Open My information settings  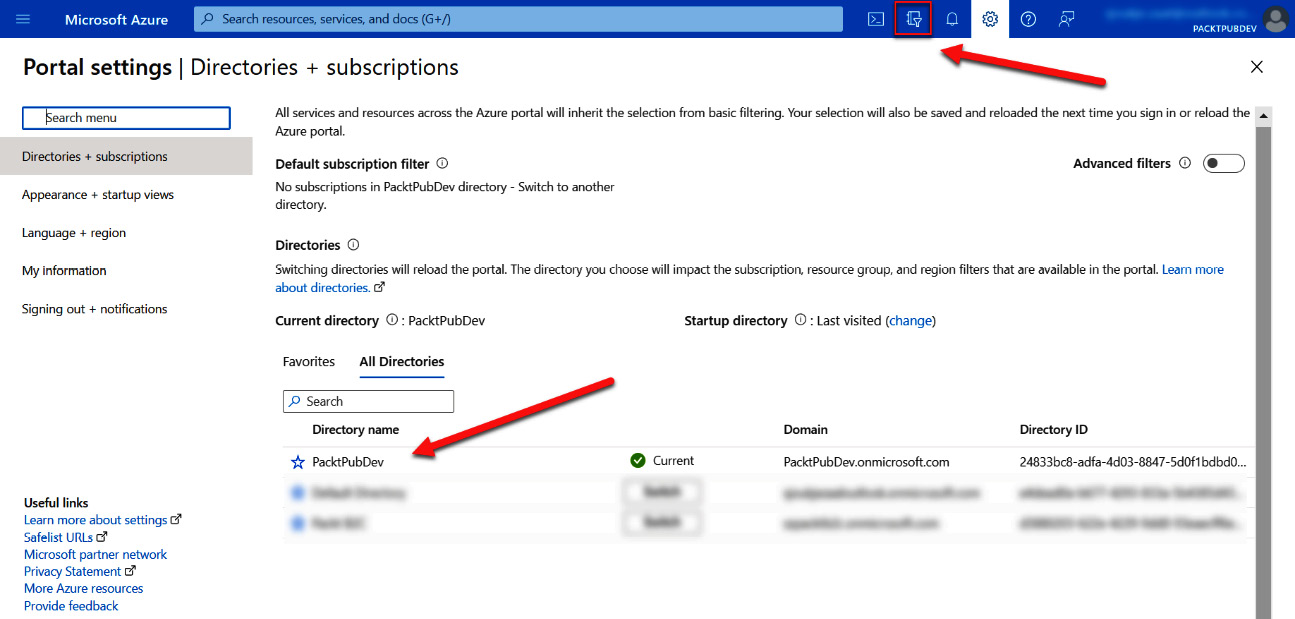pyautogui.click(x=64, y=271)
